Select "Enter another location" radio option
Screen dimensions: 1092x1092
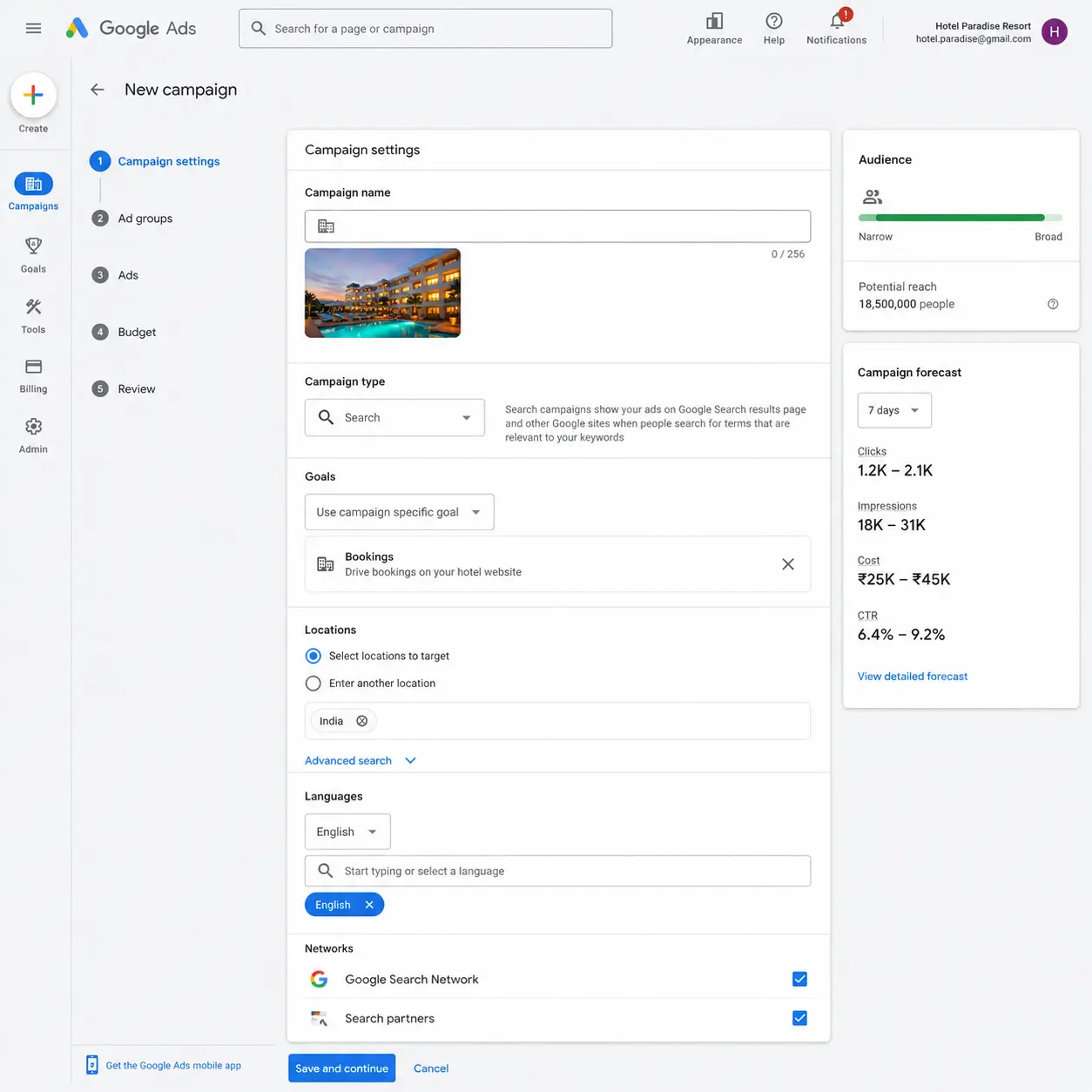[x=313, y=684]
